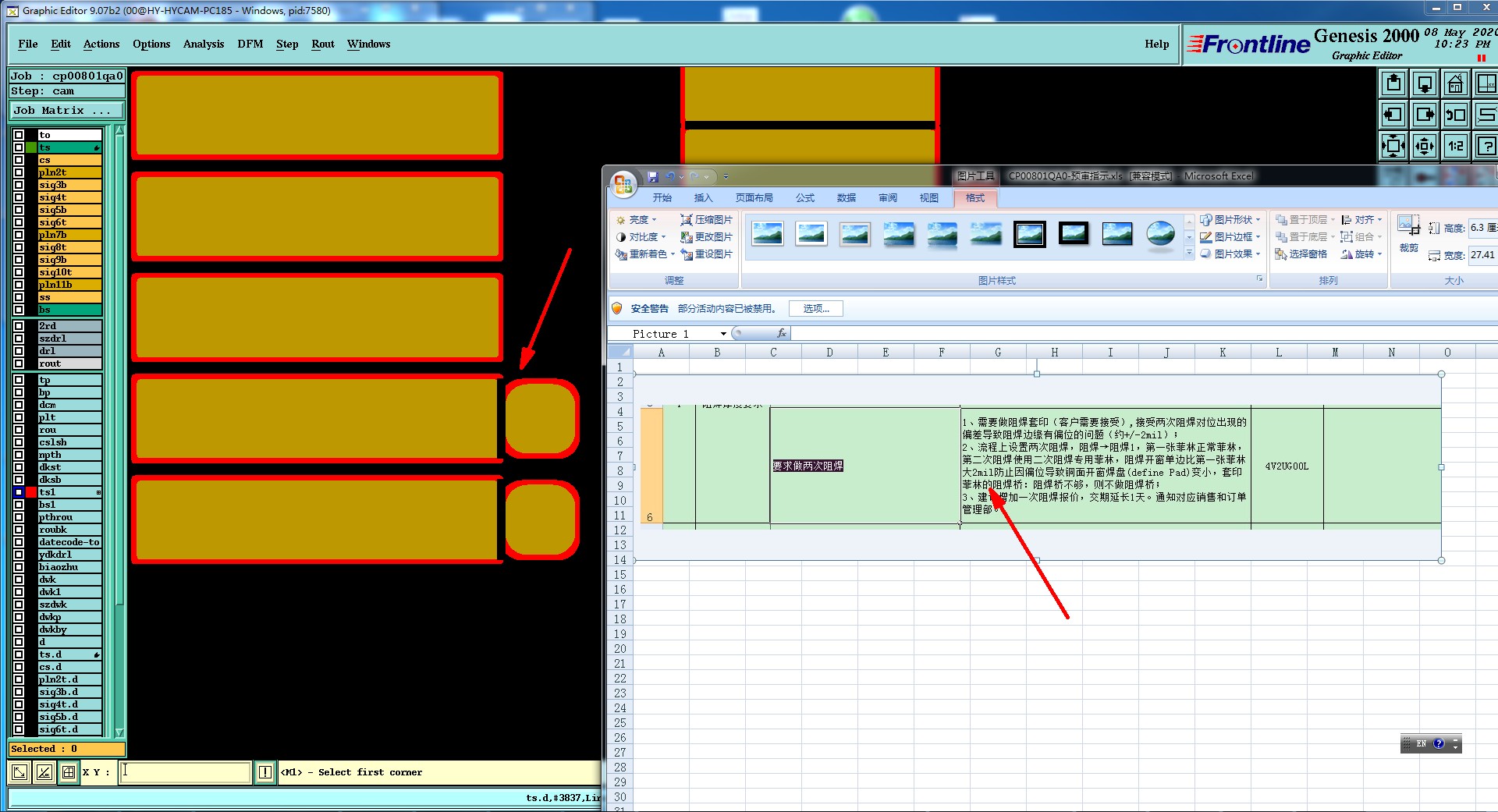Screen dimensions: 1498x812
Task: Click the zoom out icon with outward arrows
Action: tap(1425, 146)
